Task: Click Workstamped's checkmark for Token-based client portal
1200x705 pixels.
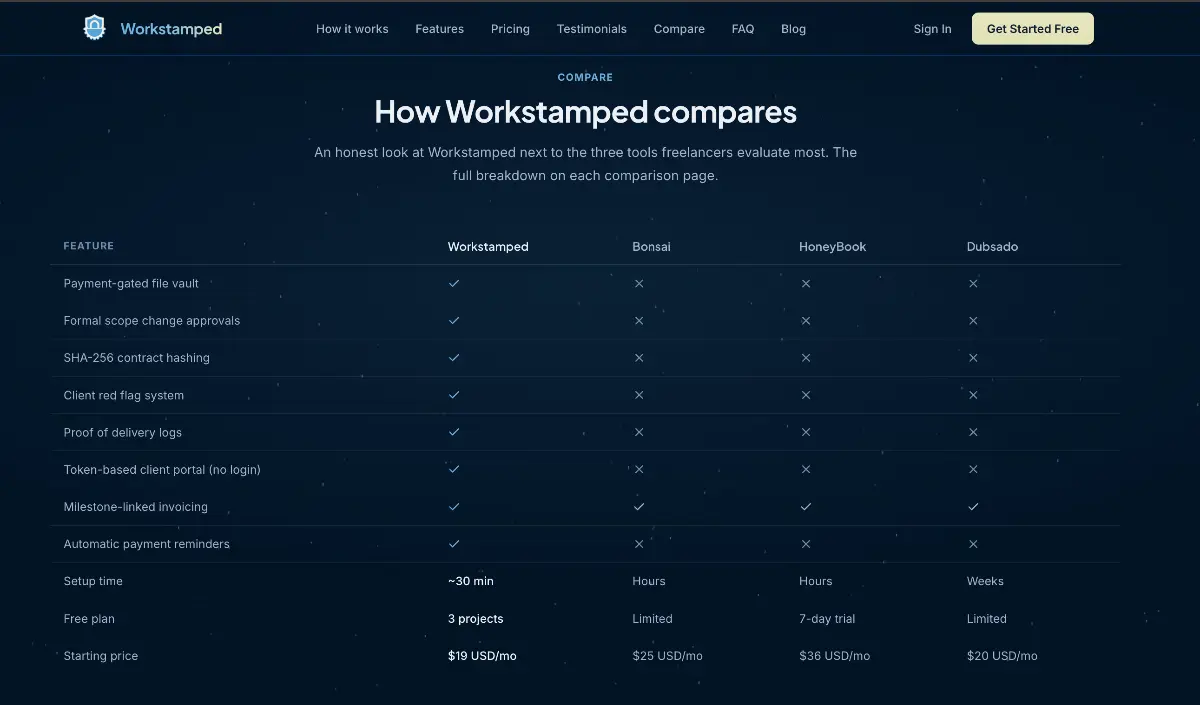Action: (x=454, y=469)
